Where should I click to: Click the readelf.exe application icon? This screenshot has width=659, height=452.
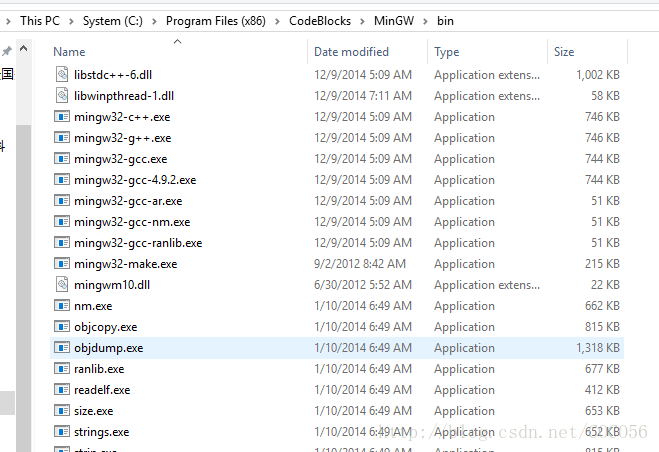[x=62, y=390]
